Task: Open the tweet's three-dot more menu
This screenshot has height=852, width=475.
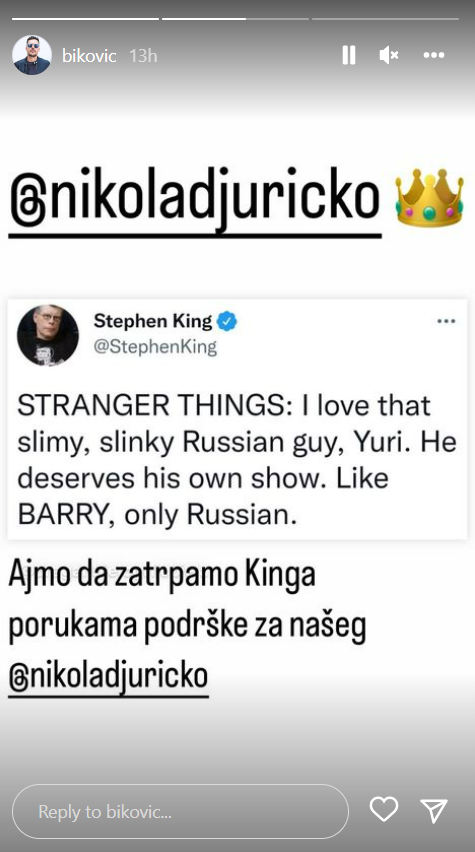Action: (x=446, y=321)
